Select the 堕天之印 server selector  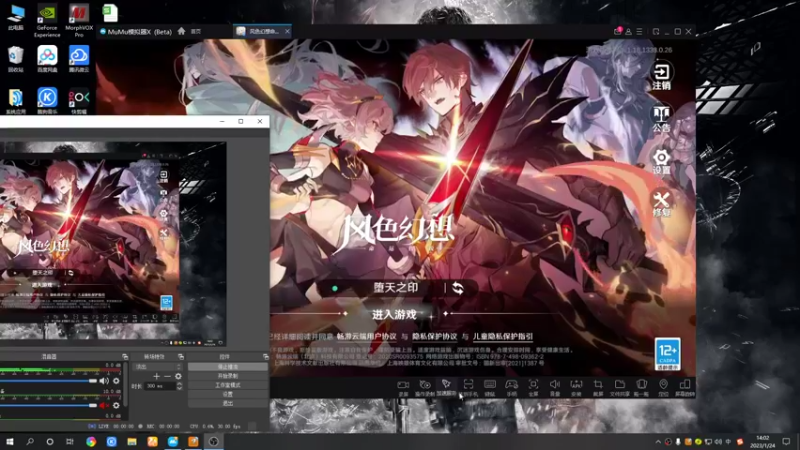pyautogui.click(x=395, y=288)
